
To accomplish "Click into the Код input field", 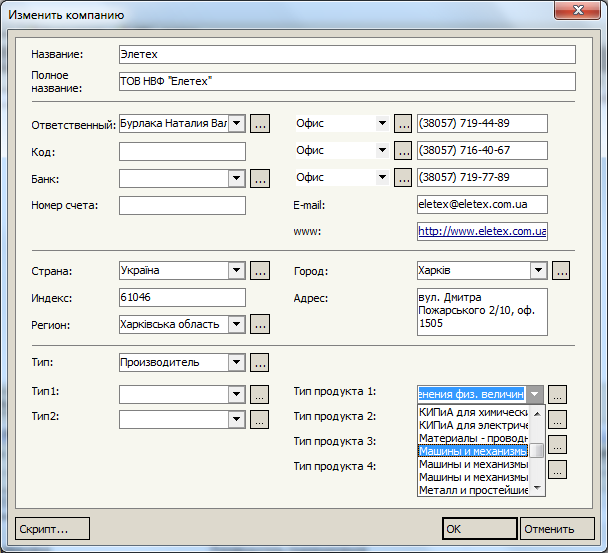I will tap(182, 151).
